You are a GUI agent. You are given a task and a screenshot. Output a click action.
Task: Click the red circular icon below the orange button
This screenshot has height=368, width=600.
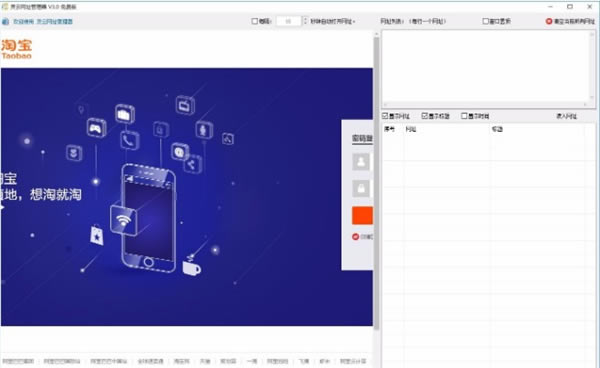click(x=355, y=237)
